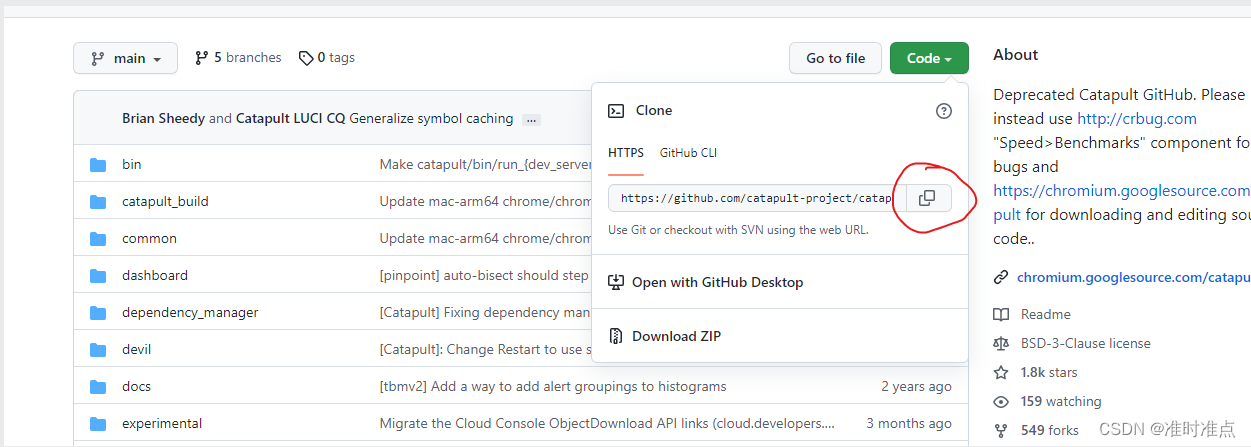Image resolution: width=1251 pixels, height=447 pixels.
Task: Click the 2 years ago timestamp
Action: [x=917, y=387]
